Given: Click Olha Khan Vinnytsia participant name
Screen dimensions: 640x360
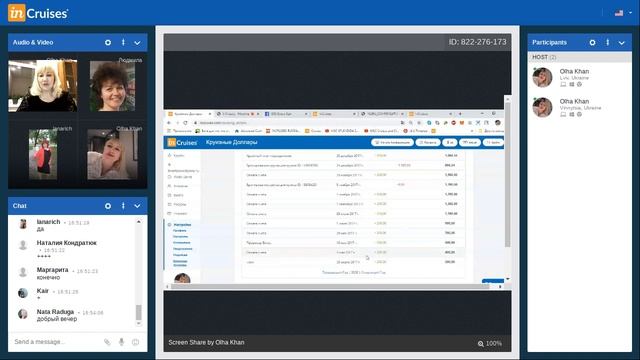Looking at the screenshot, I should coord(574,101).
